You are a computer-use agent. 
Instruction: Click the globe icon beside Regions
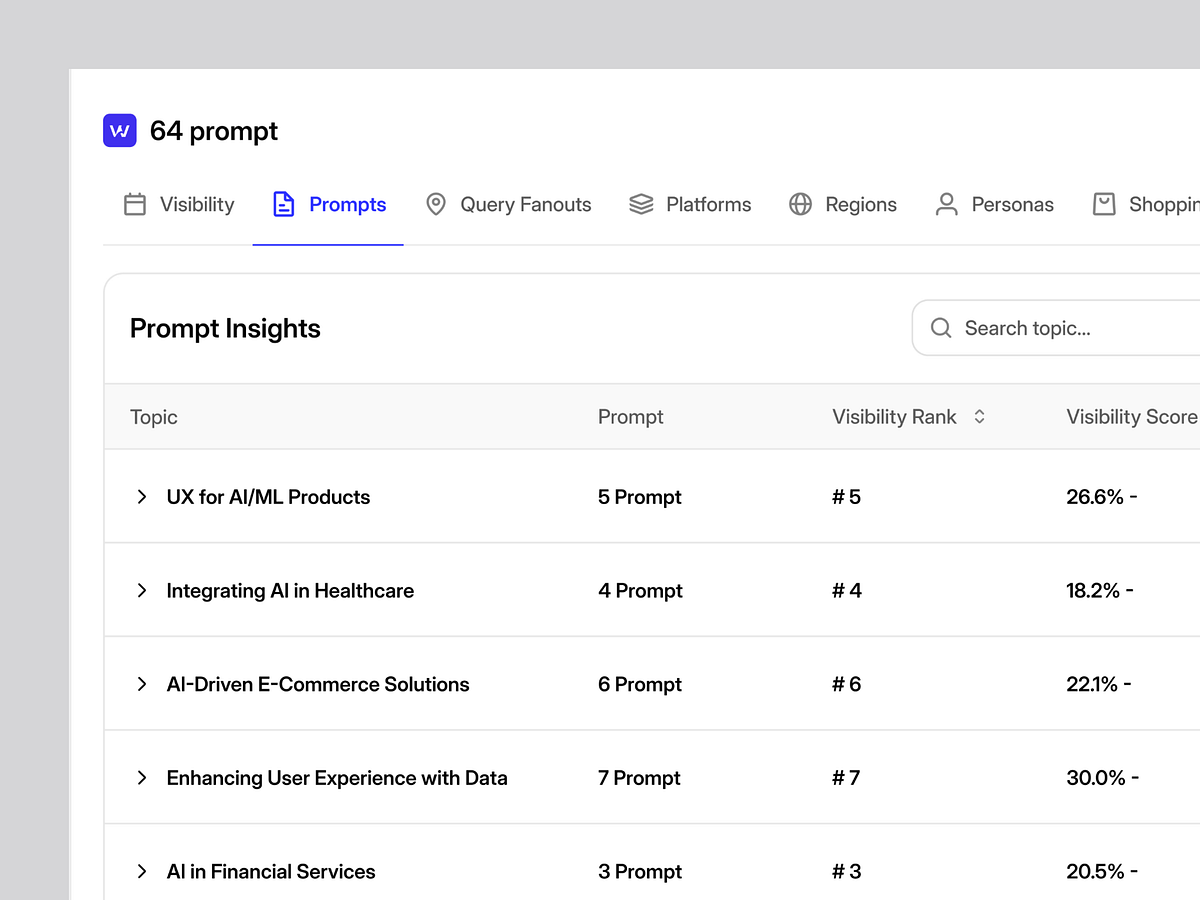[x=800, y=204]
